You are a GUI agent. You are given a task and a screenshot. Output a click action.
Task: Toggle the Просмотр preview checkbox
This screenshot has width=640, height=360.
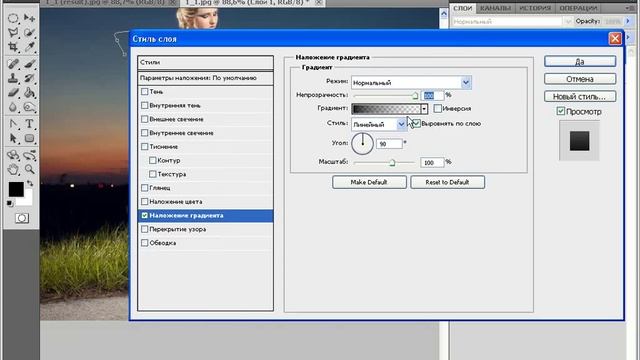point(561,111)
